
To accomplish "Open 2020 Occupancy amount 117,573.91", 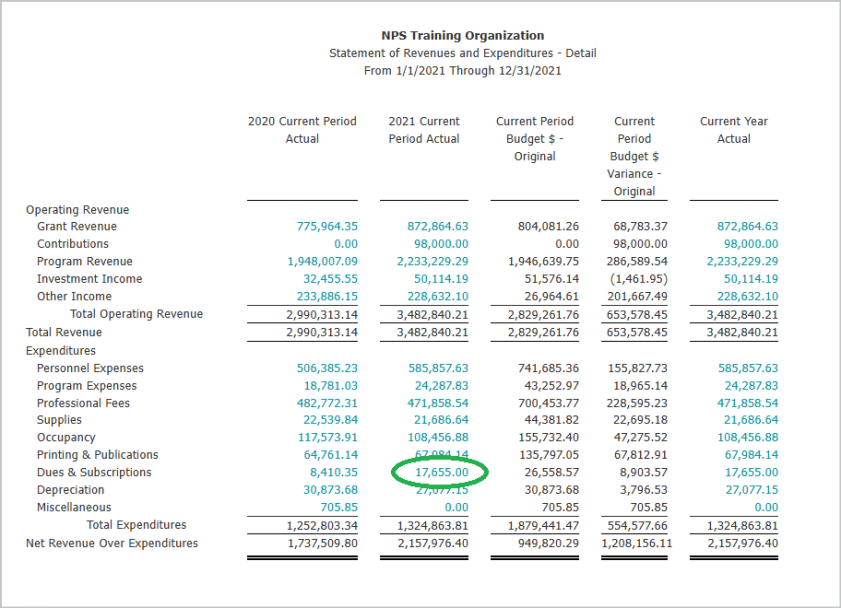I will 327,438.
